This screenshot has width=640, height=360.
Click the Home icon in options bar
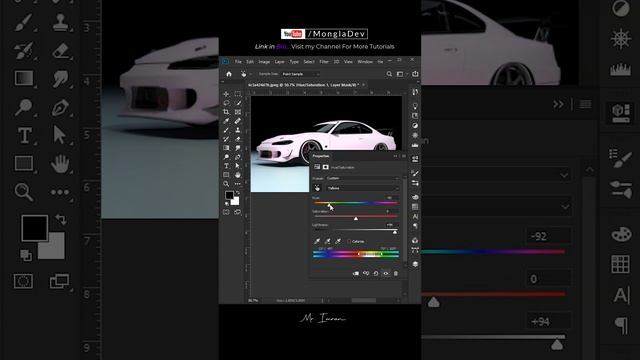pos(229,74)
